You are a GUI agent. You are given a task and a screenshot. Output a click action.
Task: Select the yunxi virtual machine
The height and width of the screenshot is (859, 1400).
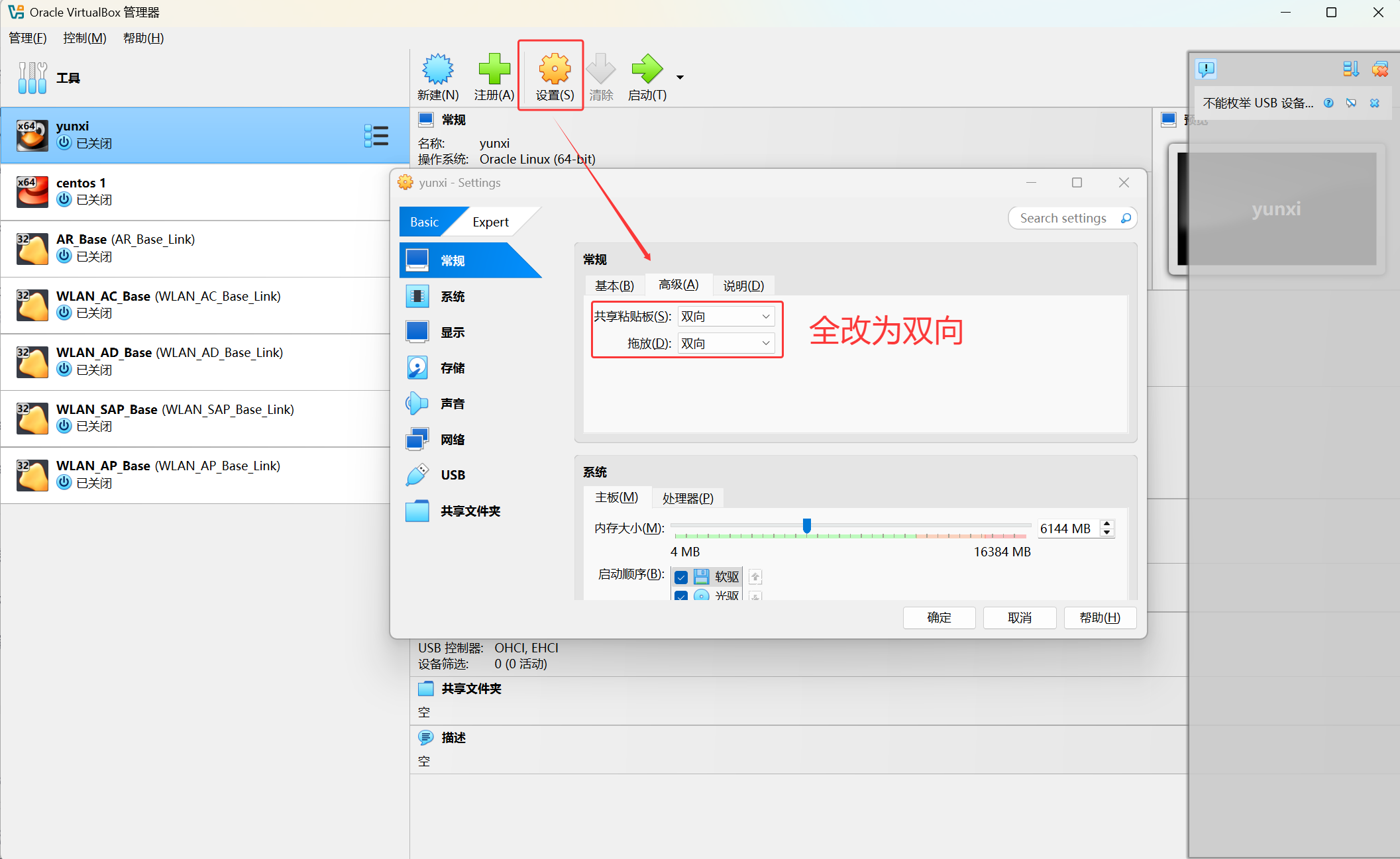205,136
